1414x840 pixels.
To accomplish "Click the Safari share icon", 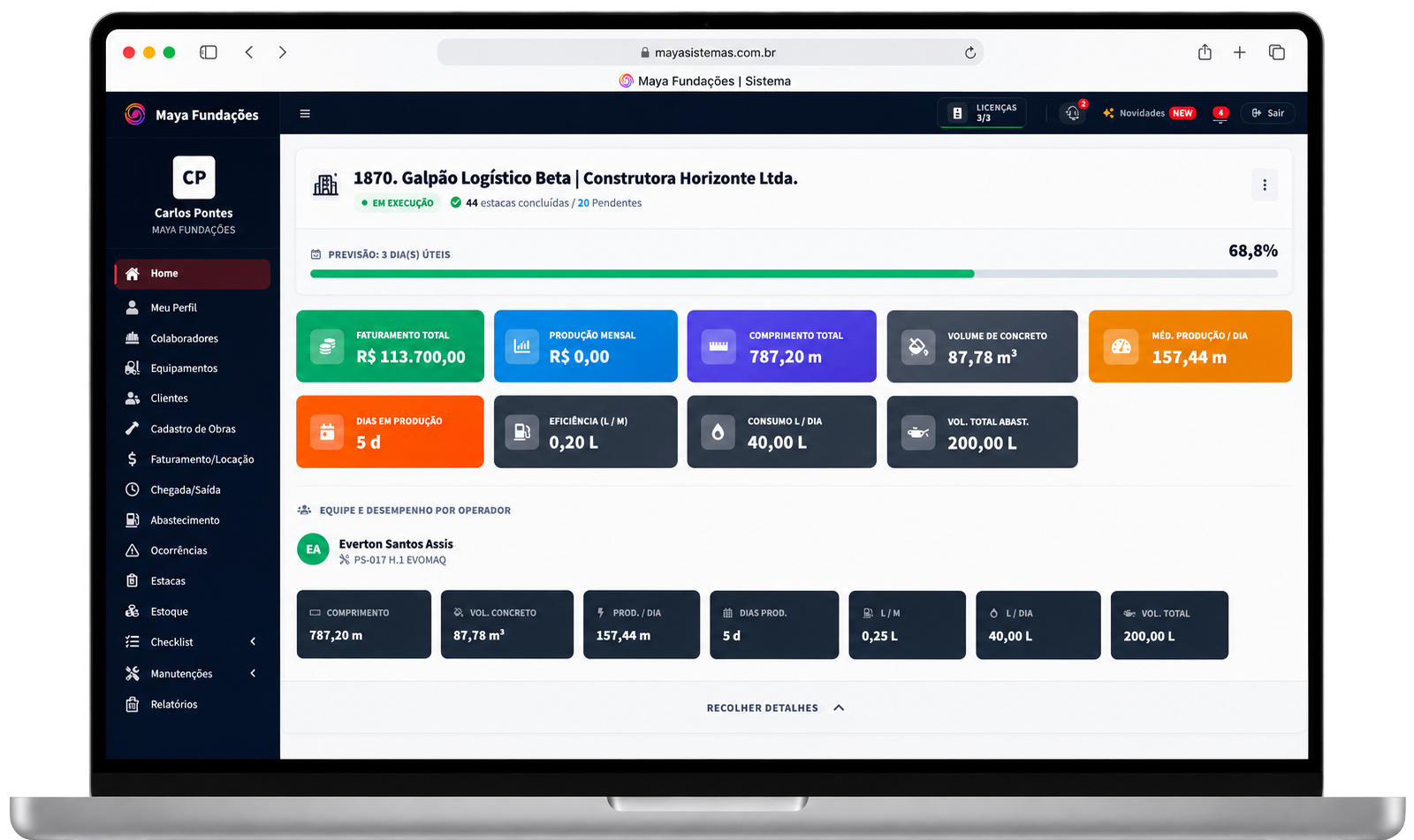I will coord(1205,52).
